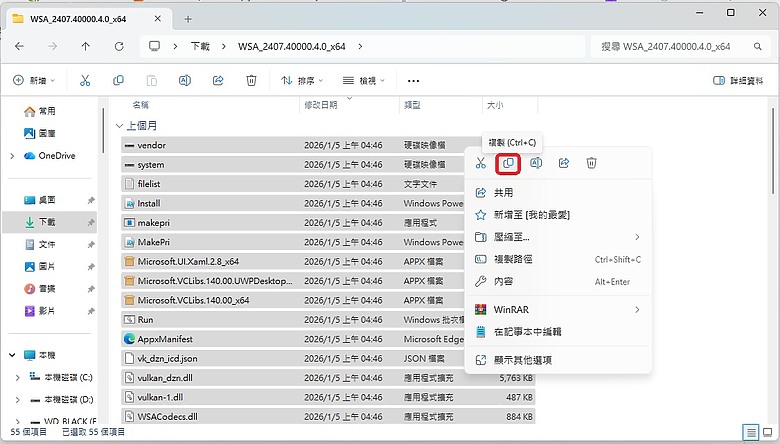Select the AppxManifest file
780x444 pixels.
[165, 339]
